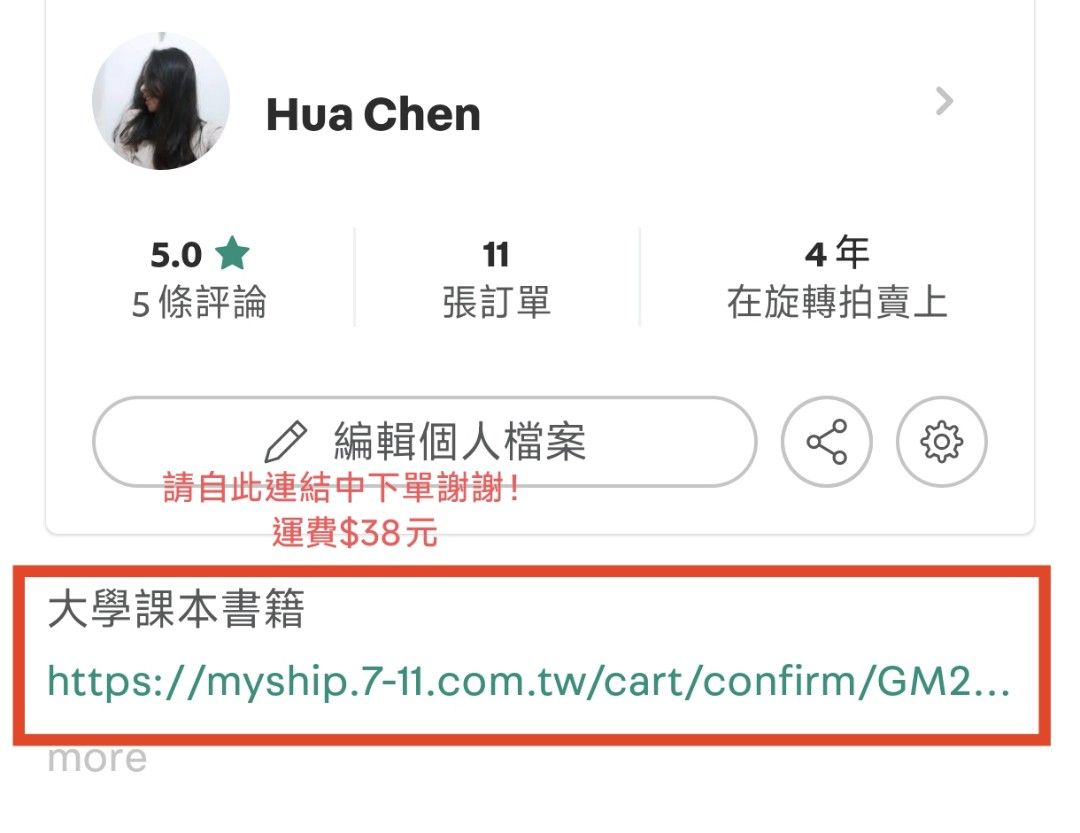Click the 運費$38元 shipping fee note
The width and height of the screenshot is (1080, 833).
(355, 533)
